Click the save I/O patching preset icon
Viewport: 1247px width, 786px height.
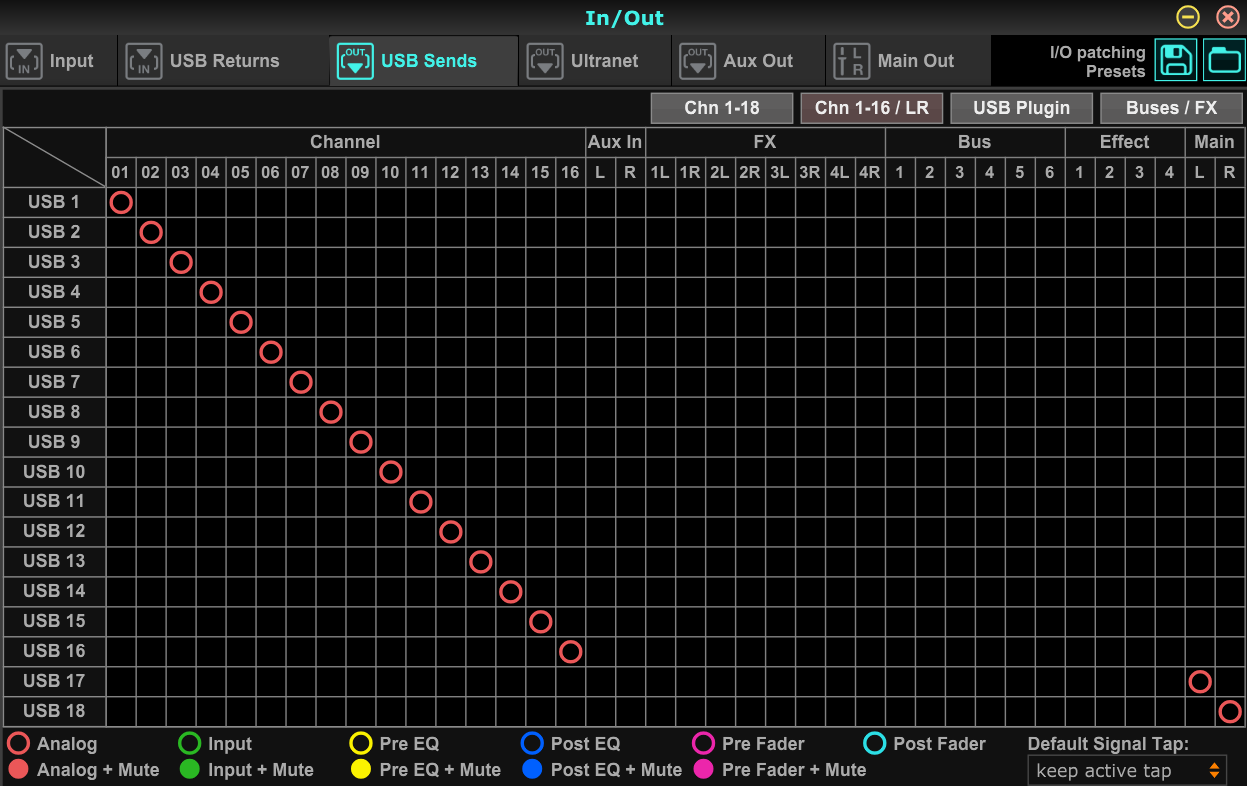click(1176, 60)
